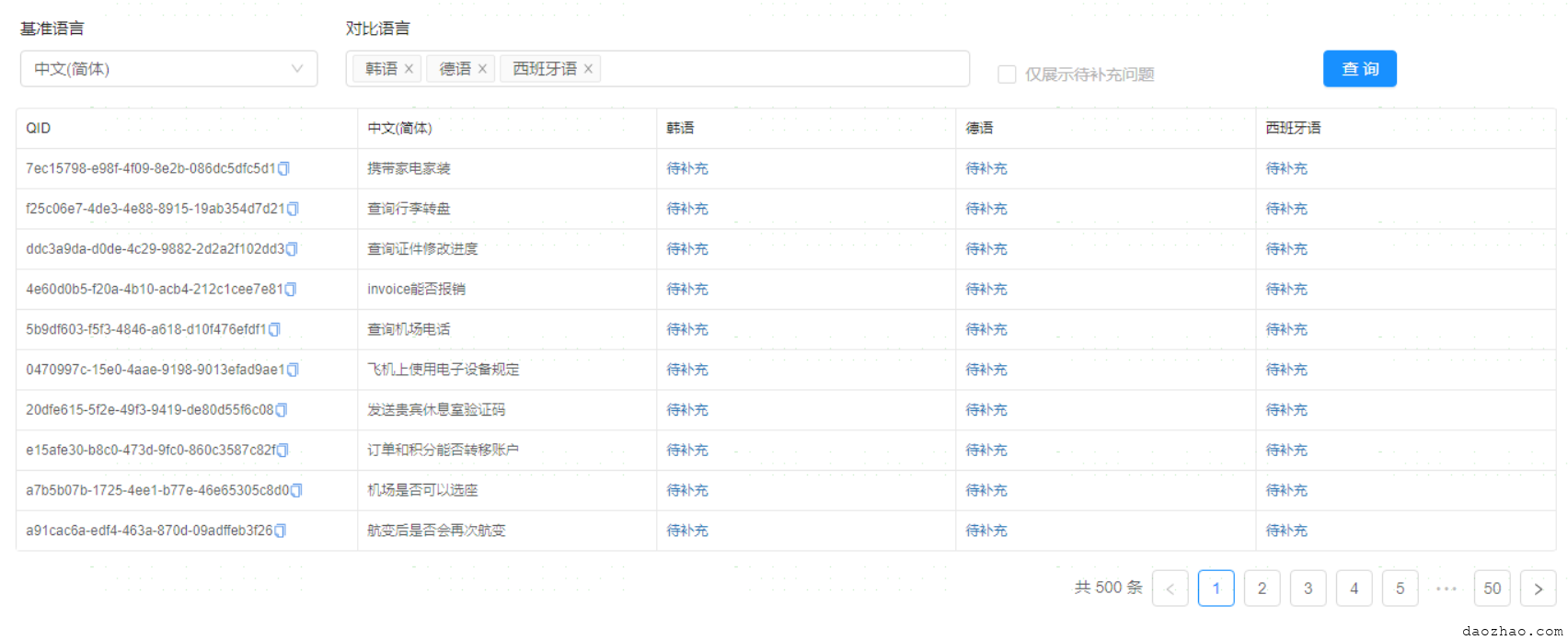This screenshot has height=640, width=1568.
Task: Select the text 订单和积分能否转移账户
Action: click(x=444, y=451)
